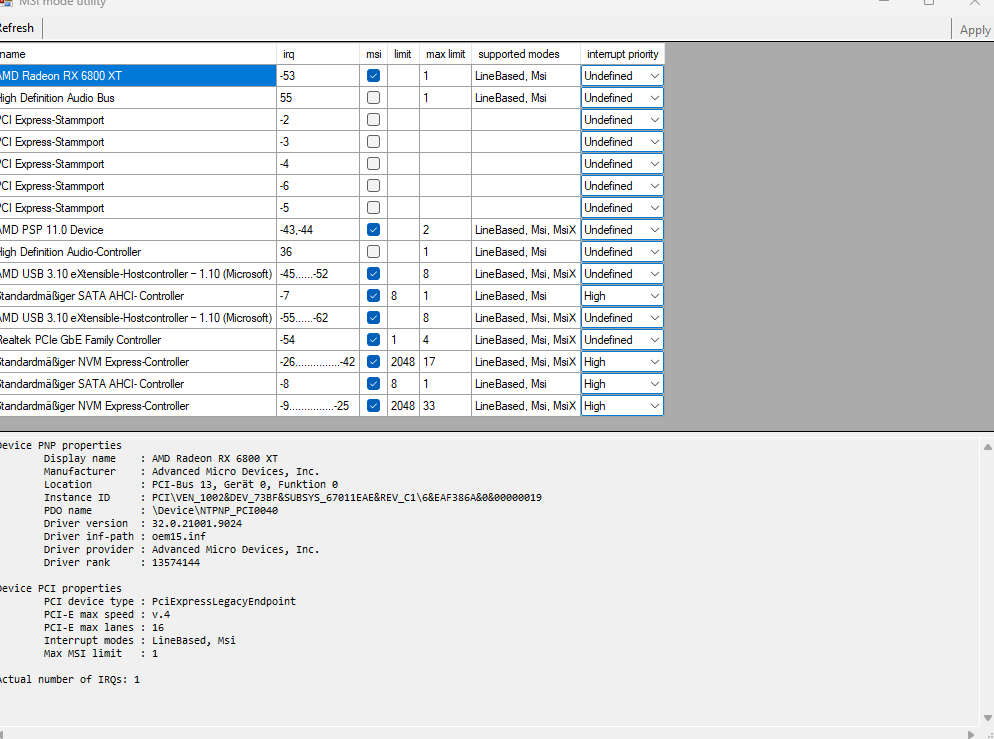
Task: Open priority dropdown for PCI Express-Stammport irq -2
Action: [622, 120]
